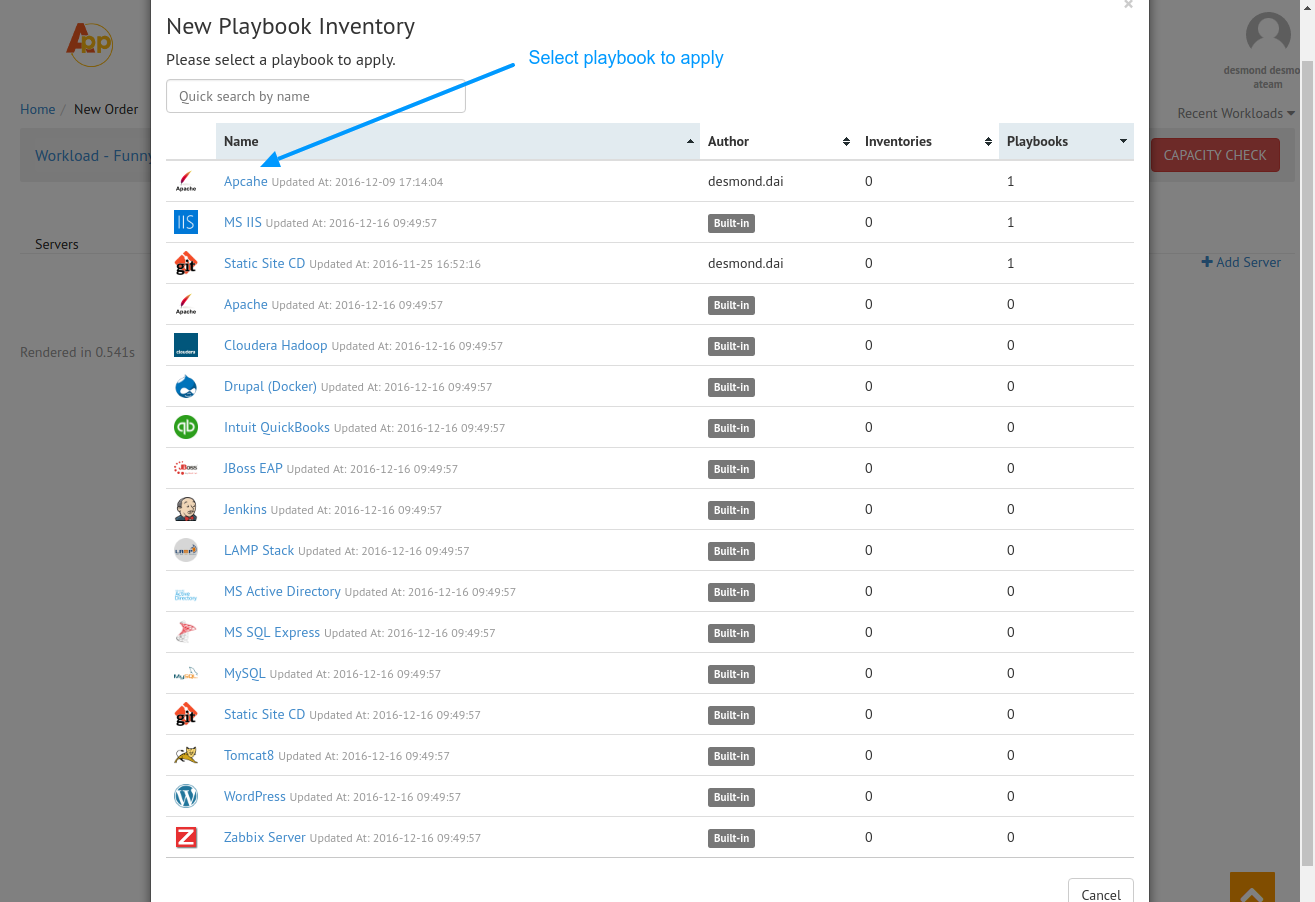This screenshot has height=902, width=1315.
Task: Click the Intuit QuickBooks logo icon
Action: pos(186,427)
